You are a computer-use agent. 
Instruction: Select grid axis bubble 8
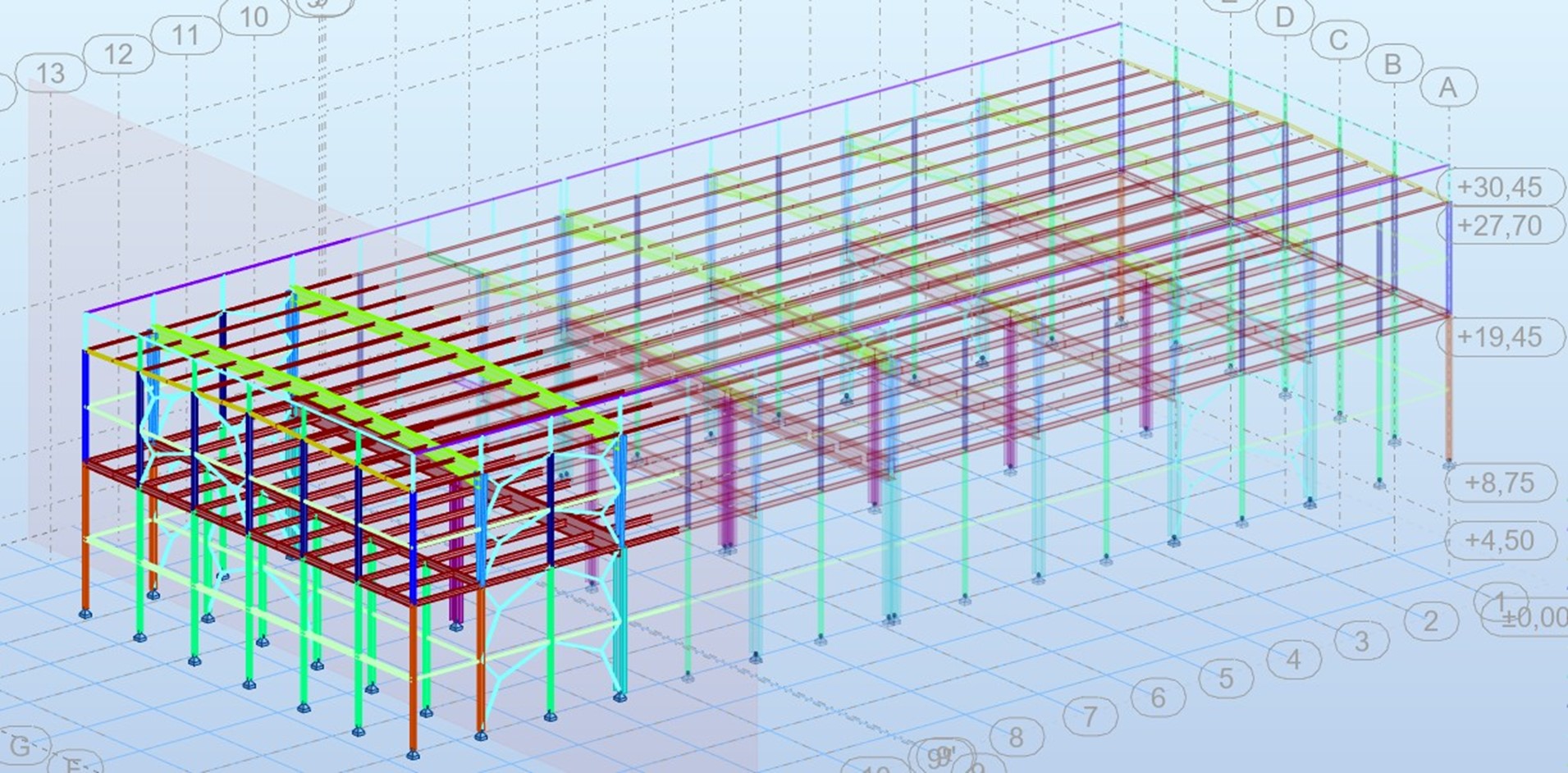[x=1016, y=738]
